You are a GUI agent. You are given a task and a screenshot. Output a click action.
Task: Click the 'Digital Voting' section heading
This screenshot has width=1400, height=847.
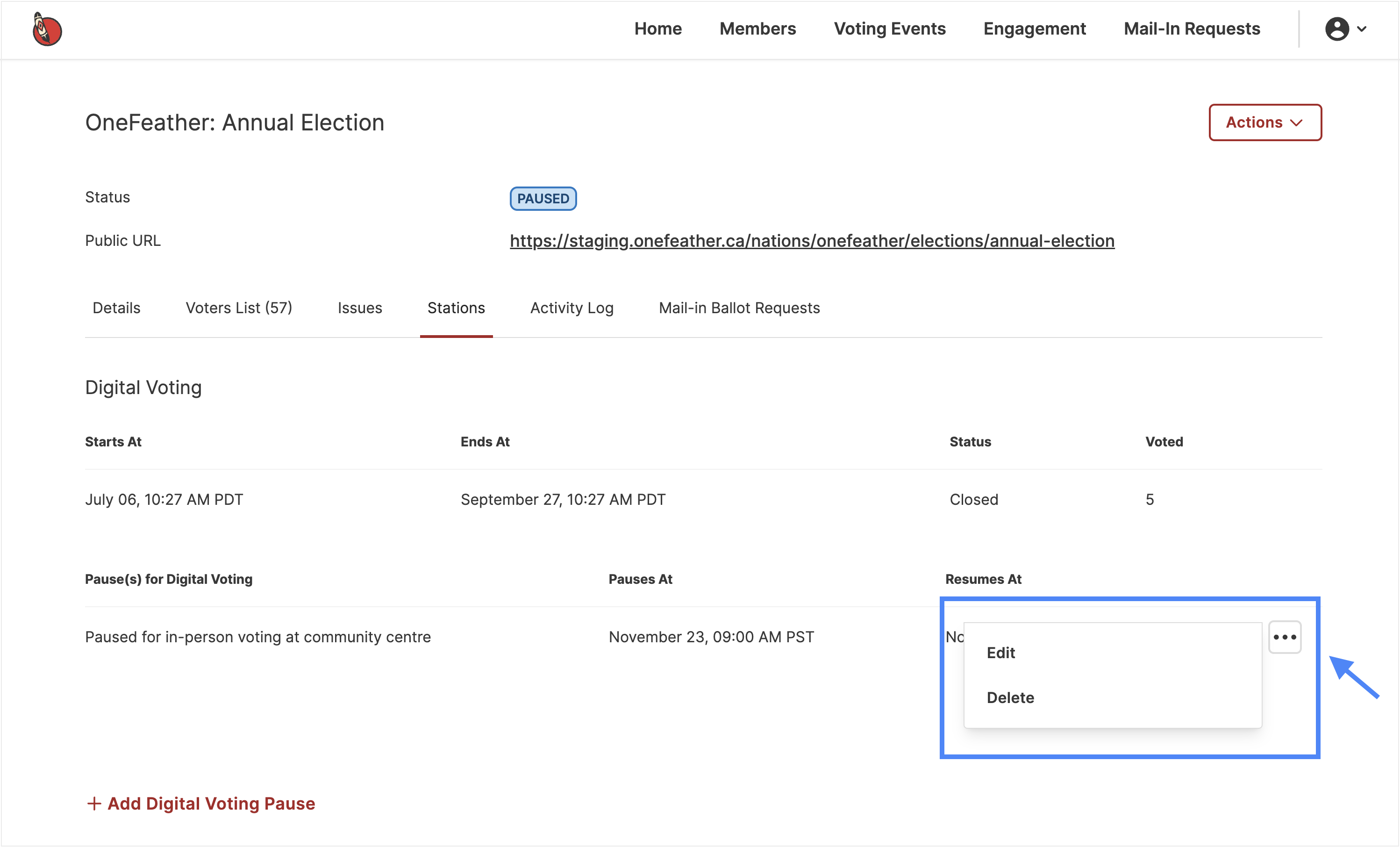[143, 388]
